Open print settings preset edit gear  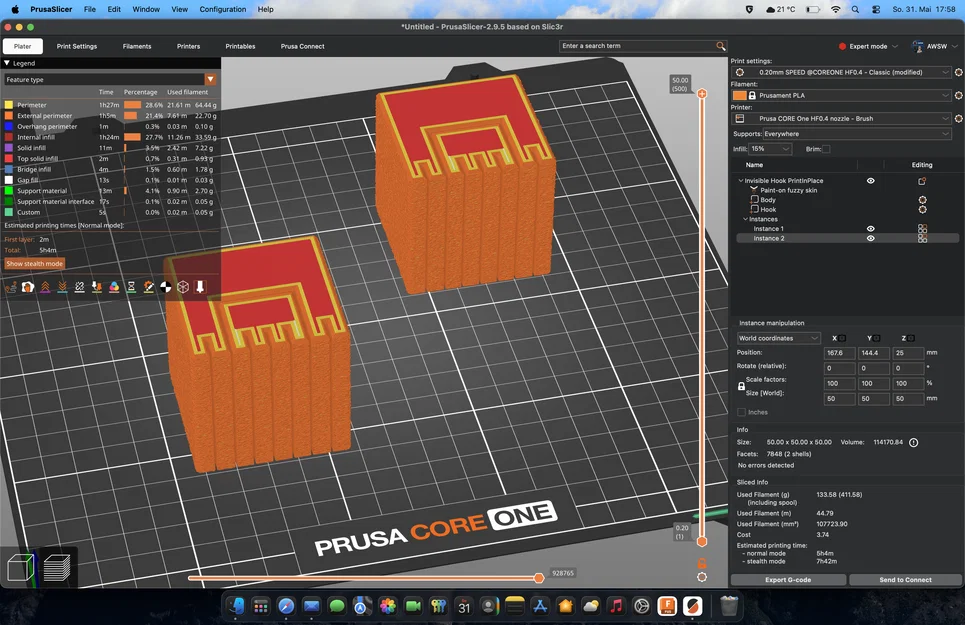coord(958,72)
